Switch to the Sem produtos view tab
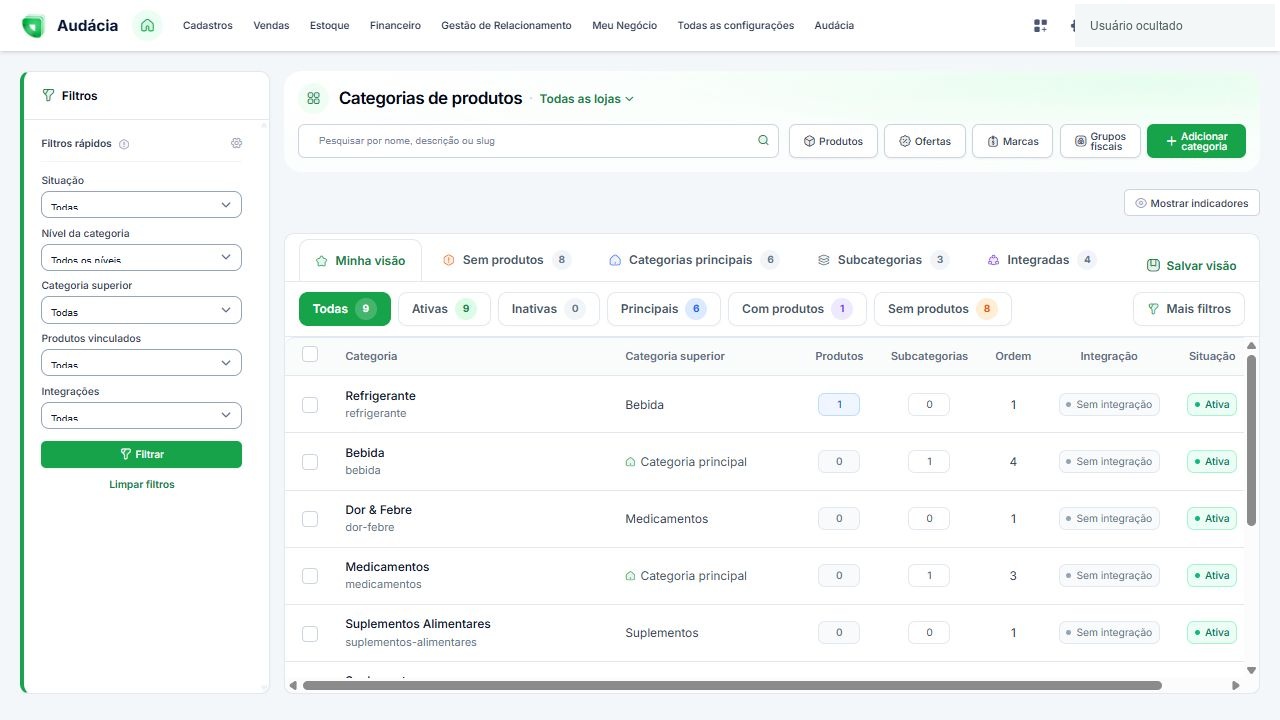Viewport: 1280px width, 720px height. coord(506,260)
